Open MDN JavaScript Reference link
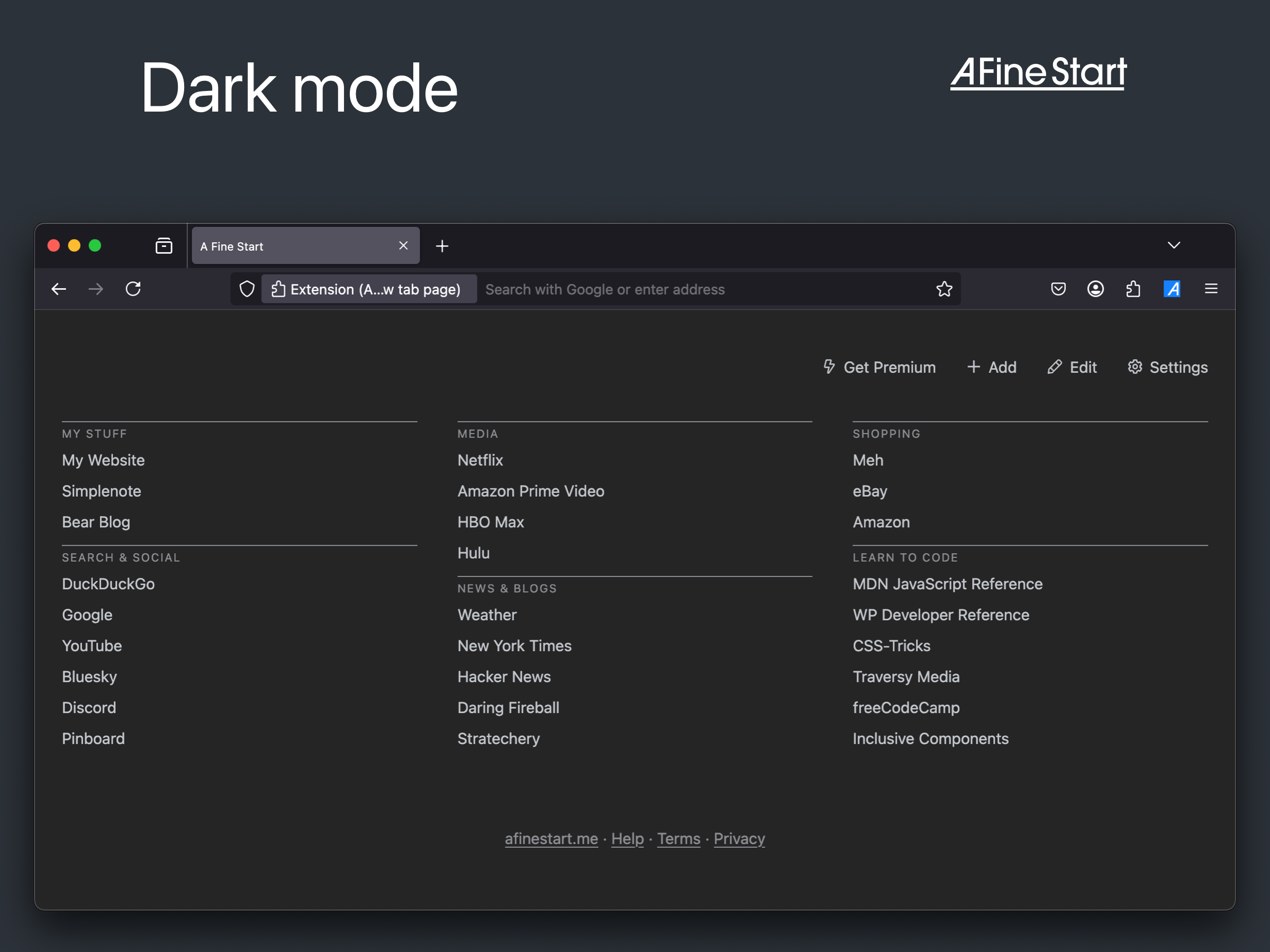The width and height of the screenshot is (1270, 952). (948, 584)
